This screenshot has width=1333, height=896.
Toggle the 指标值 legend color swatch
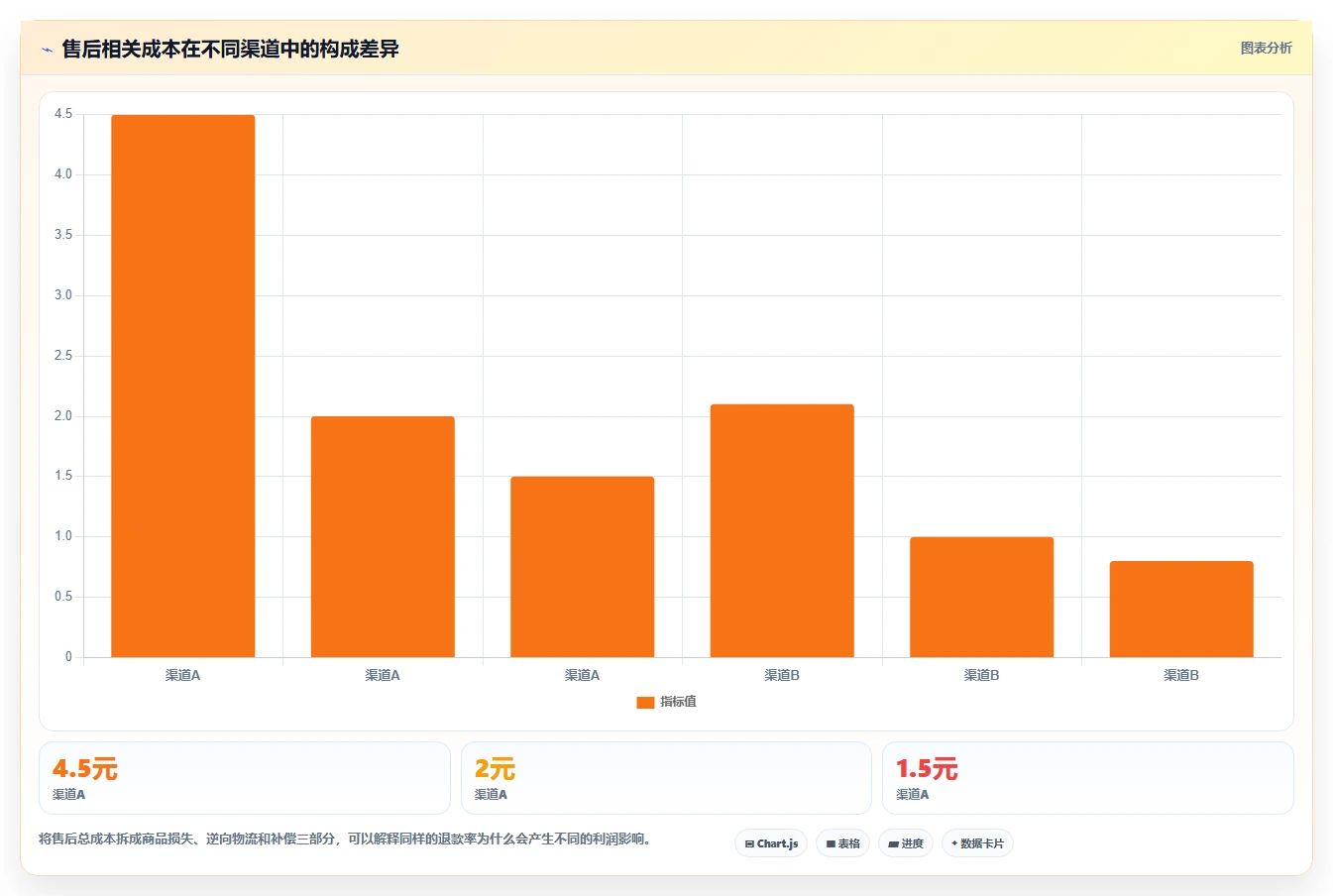[645, 702]
